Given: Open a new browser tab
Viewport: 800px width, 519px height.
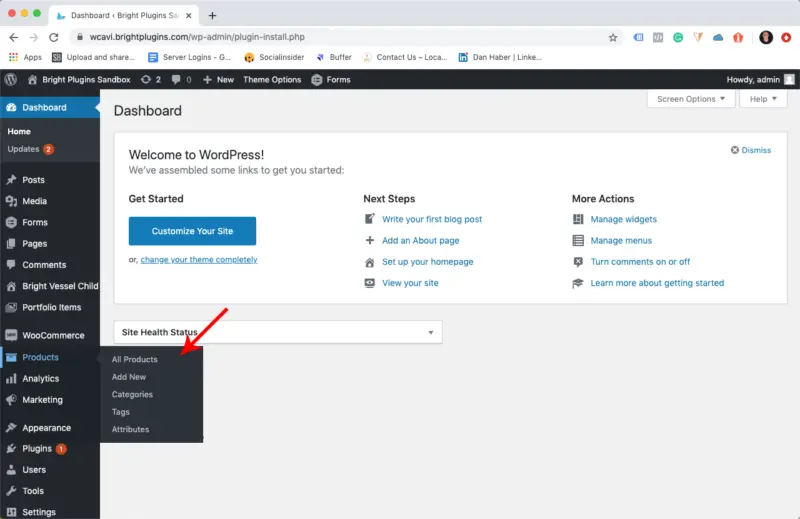Looking at the screenshot, I should (212, 15).
